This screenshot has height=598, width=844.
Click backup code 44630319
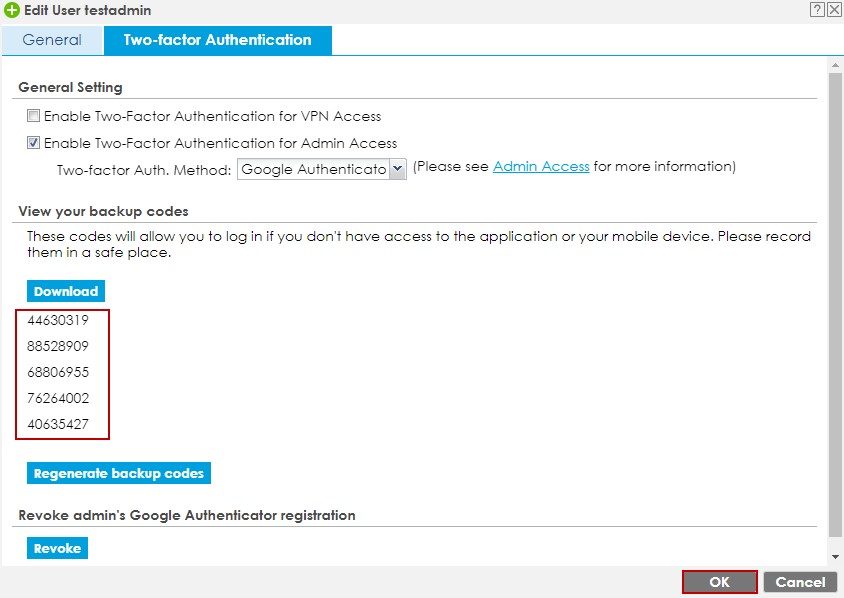click(x=58, y=320)
